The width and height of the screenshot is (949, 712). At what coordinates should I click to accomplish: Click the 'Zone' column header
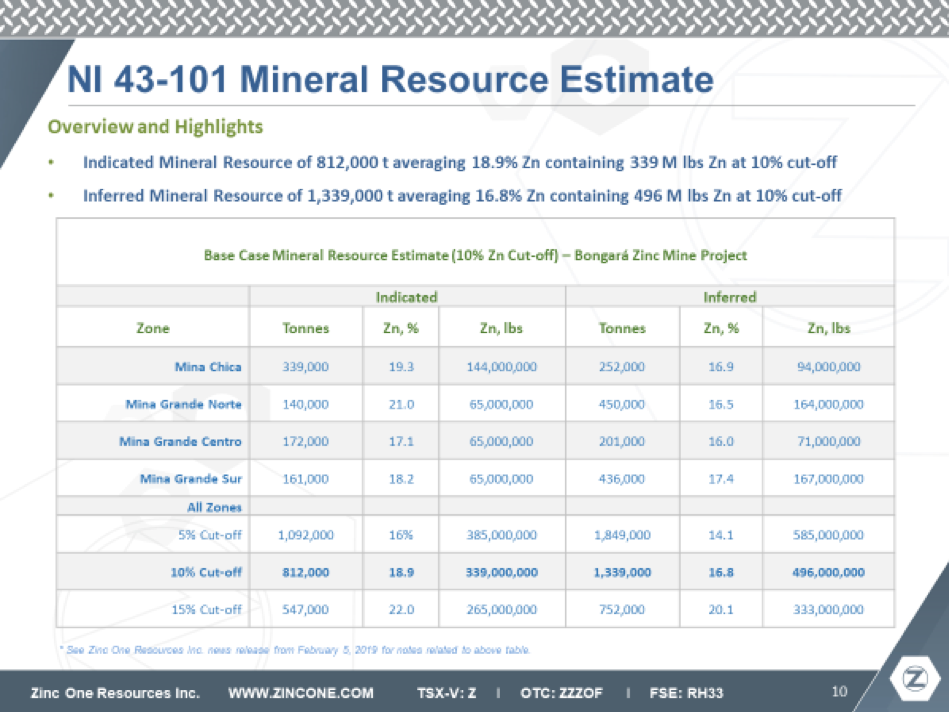pyautogui.click(x=153, y=328)
